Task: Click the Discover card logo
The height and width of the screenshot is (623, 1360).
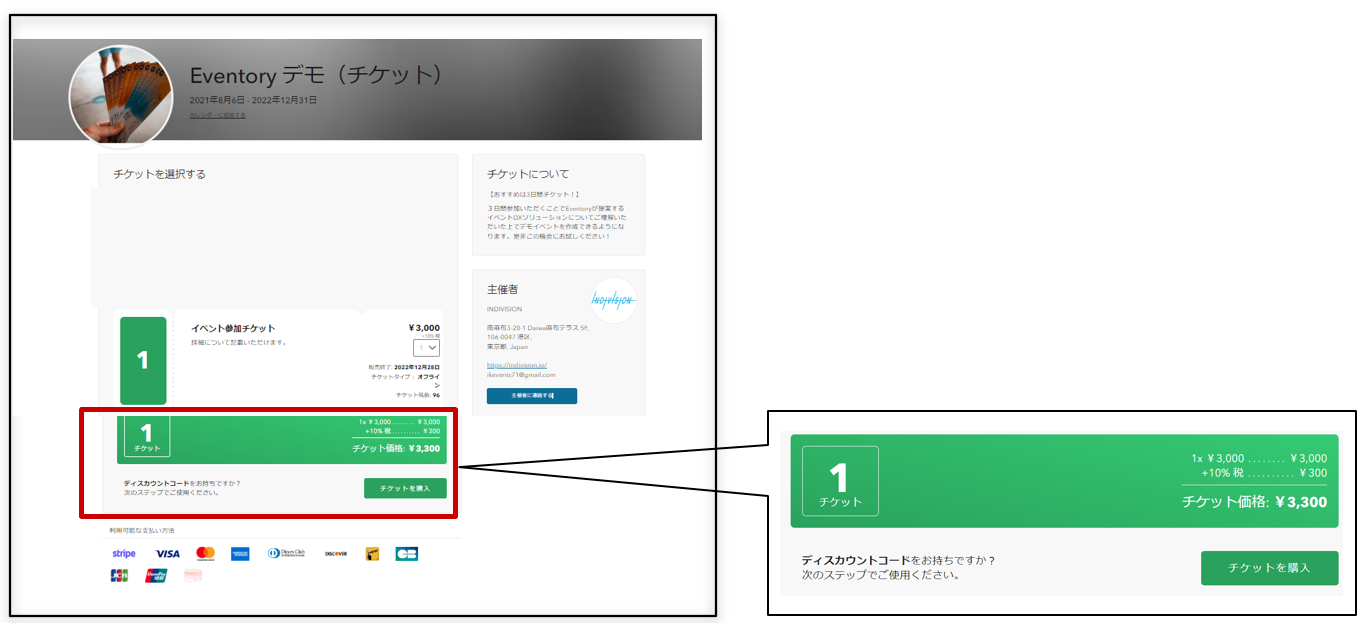Action: [336, 553]
